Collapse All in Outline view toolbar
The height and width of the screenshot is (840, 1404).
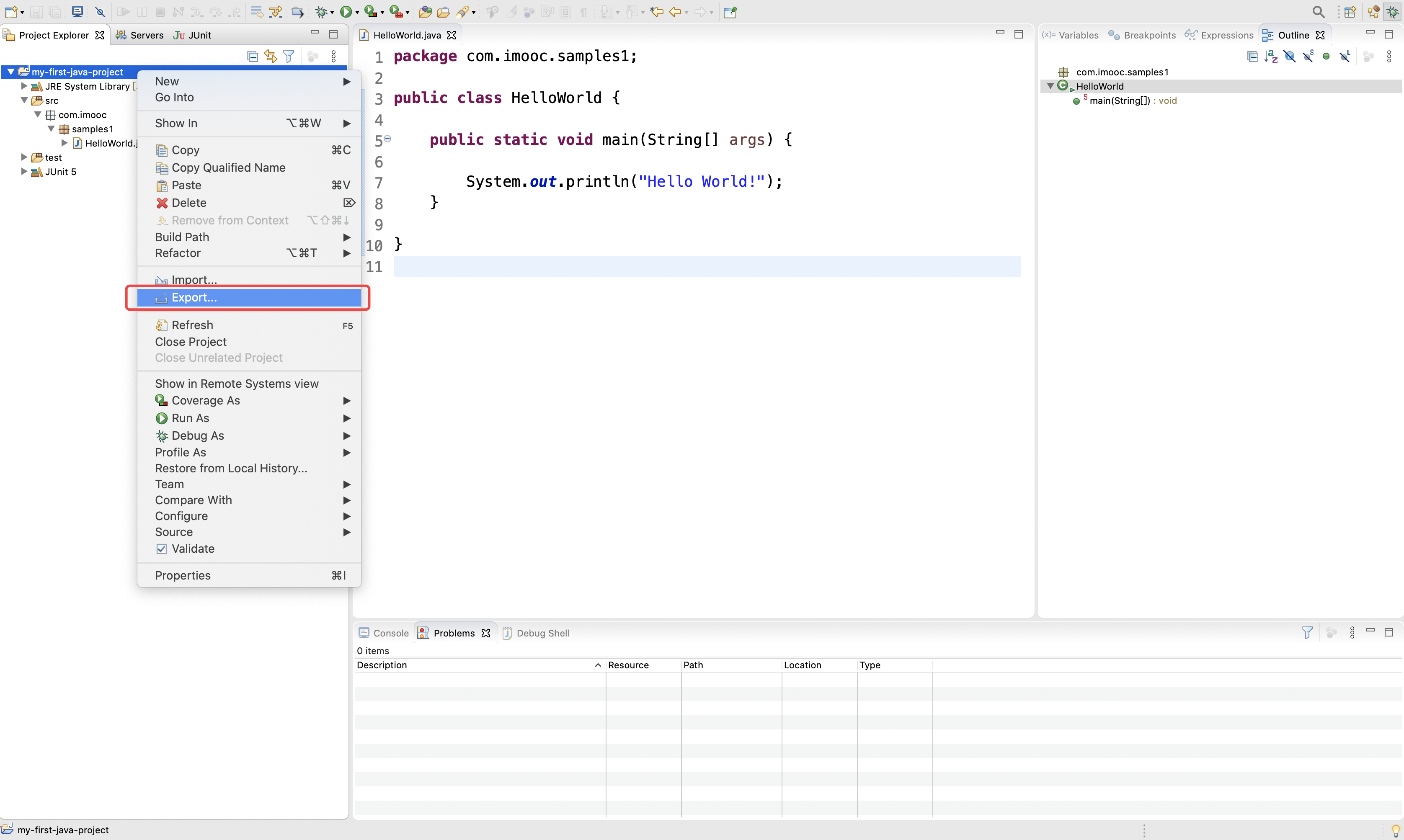[1252, 56]
